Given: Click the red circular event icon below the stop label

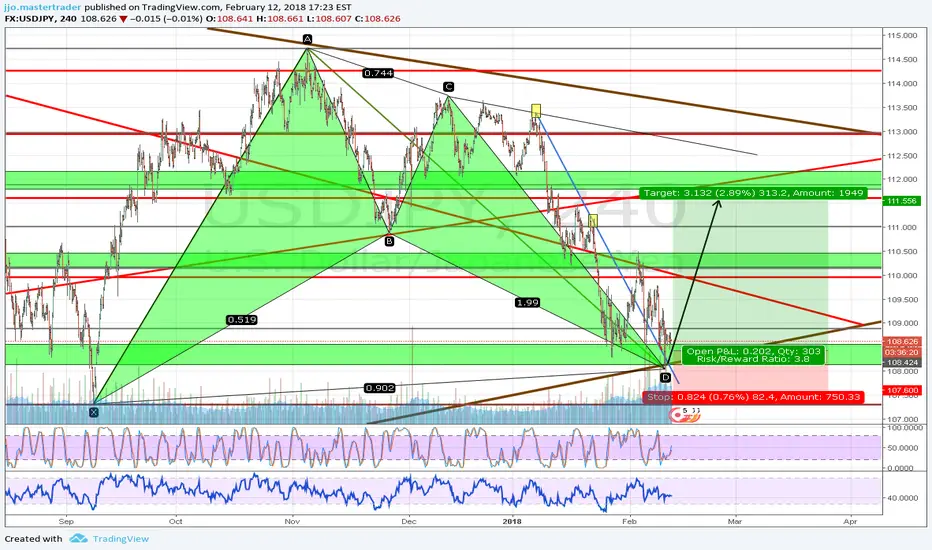Looking at the screenshot, I should 676,414.
